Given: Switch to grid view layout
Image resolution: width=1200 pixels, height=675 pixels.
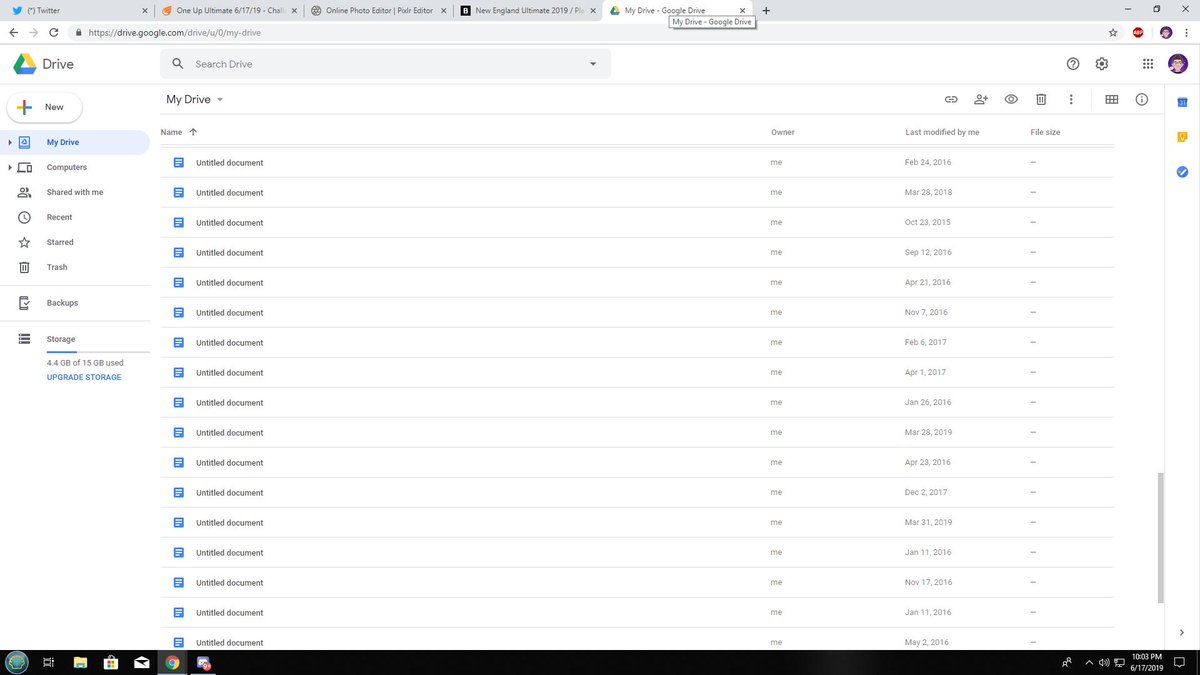Looking at the screenshot, I should tap(1111, 99).
